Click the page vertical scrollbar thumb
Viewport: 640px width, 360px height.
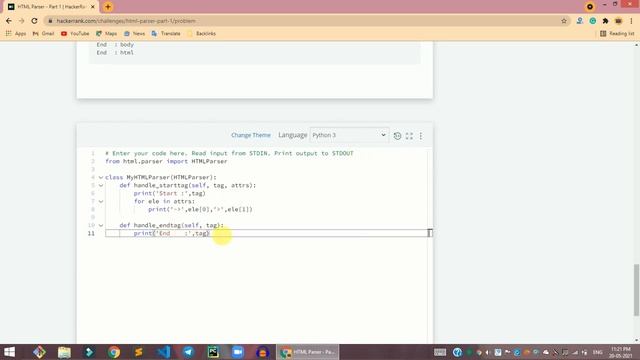pos(636,290)
